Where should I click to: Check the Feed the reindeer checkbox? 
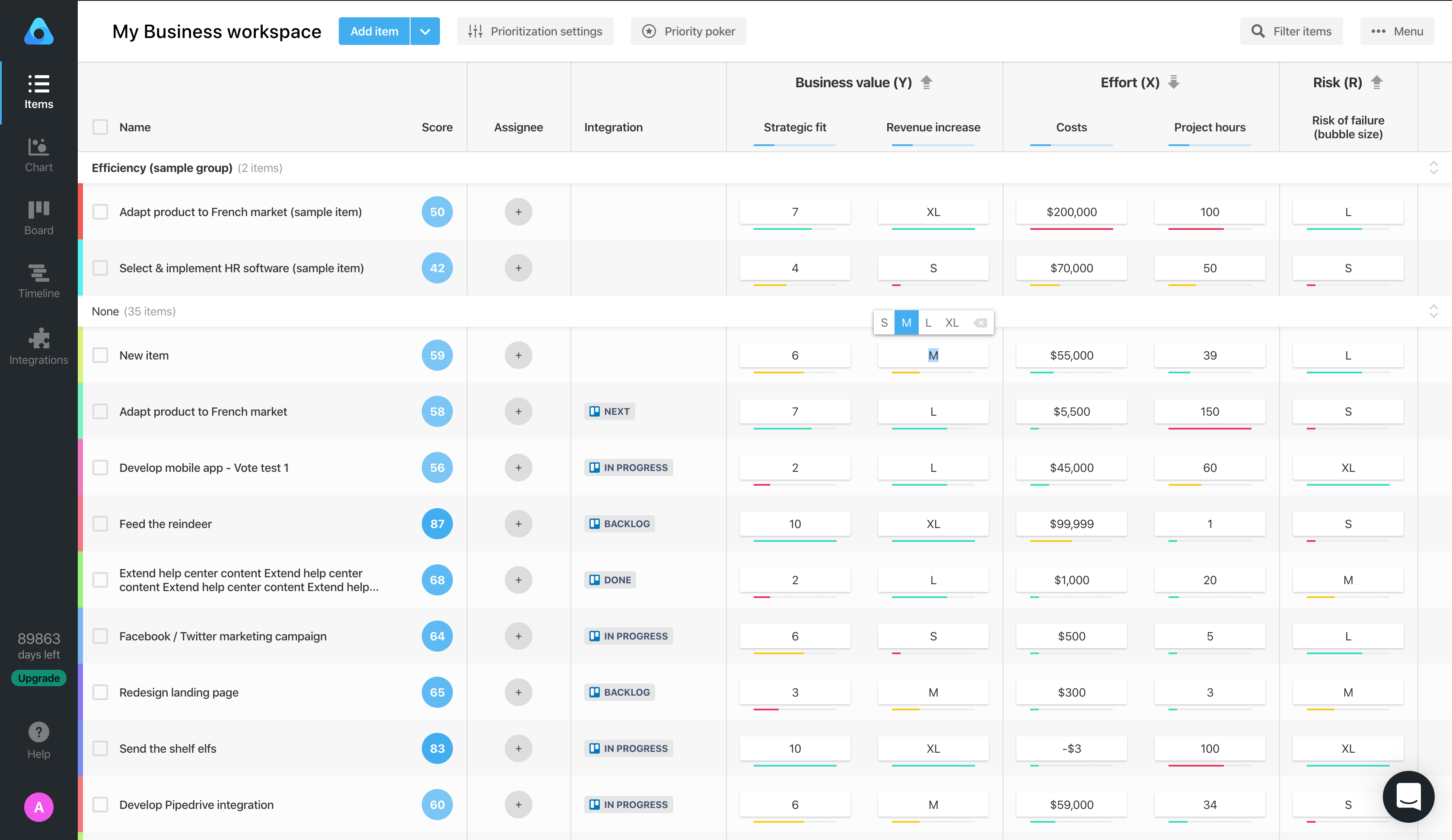tap(100, 524)
